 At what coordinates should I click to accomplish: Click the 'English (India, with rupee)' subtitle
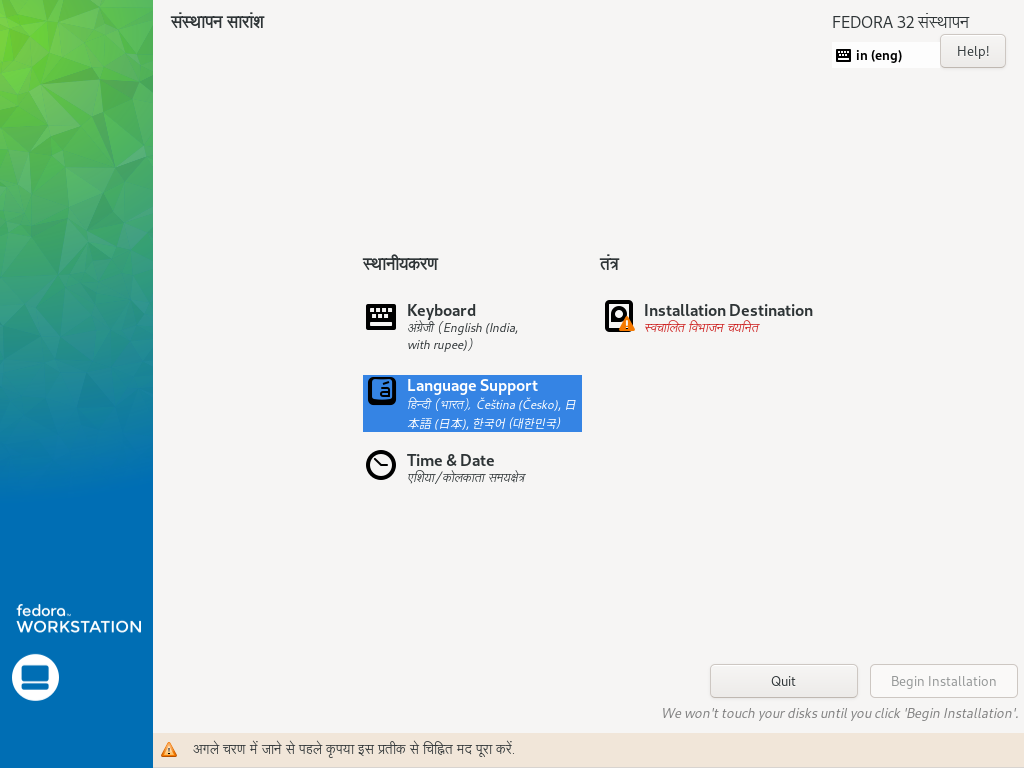click(x=463, y=336)
